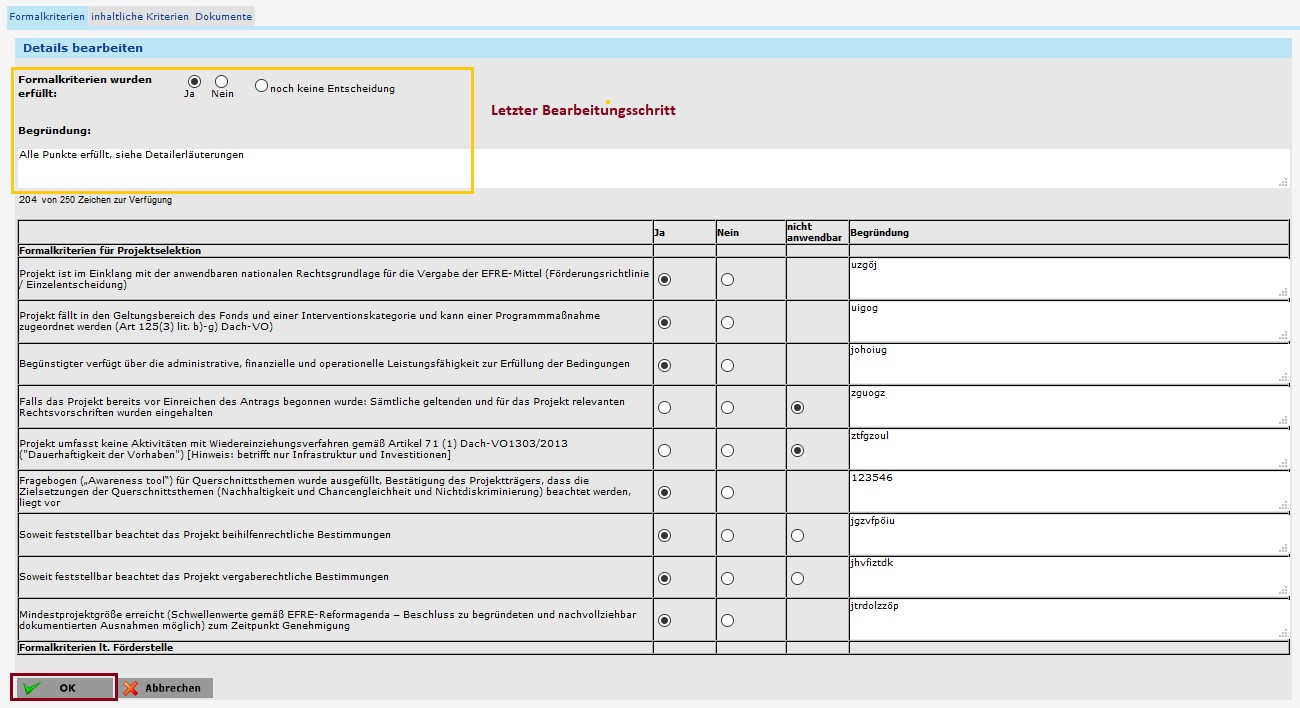This screenshot has width=1300, height=708.
Task: Select Ja for Wiedereinziehungsverfahren row
Action: coord(665,450)
